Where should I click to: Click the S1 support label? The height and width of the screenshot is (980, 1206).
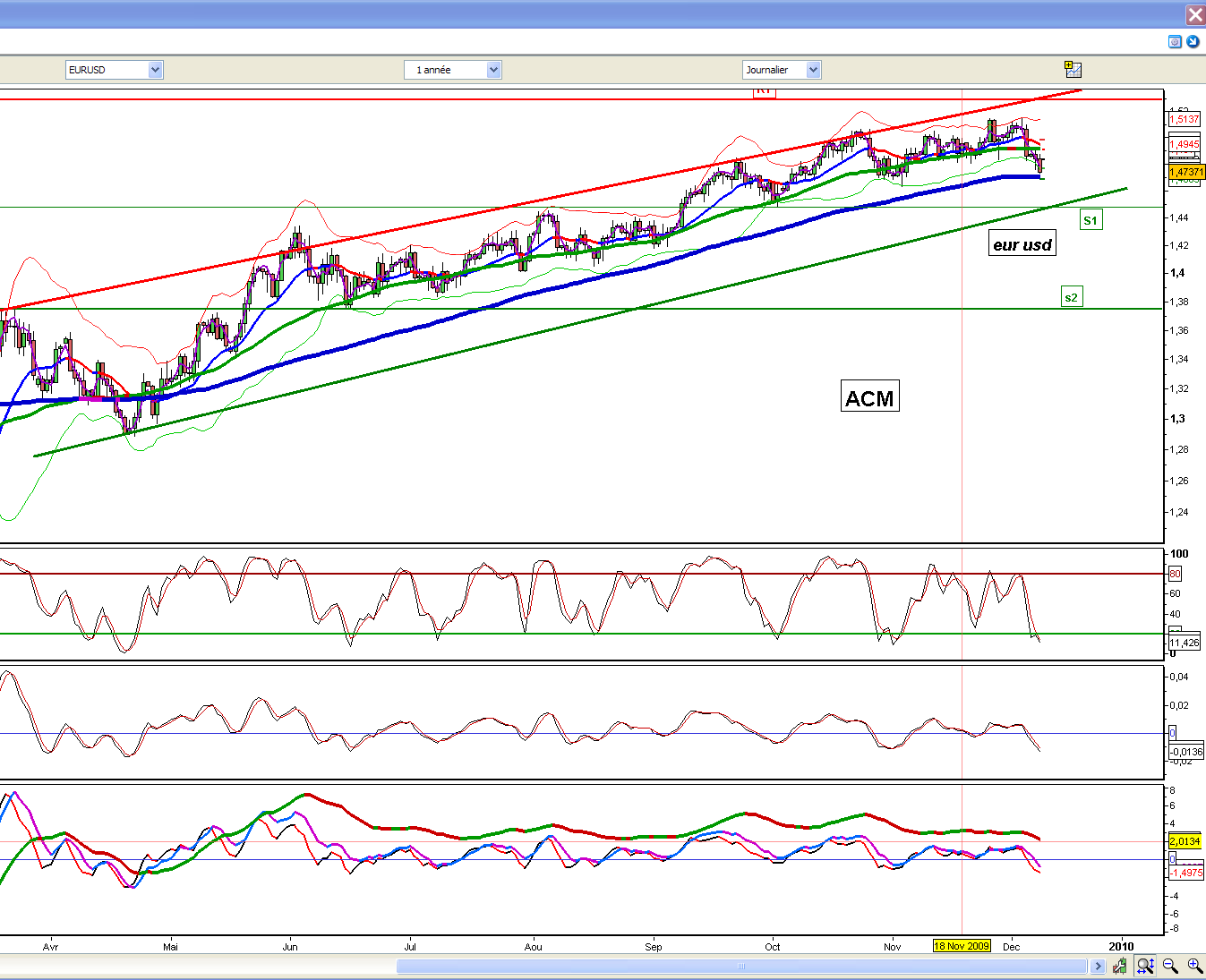(x=1090, y=220)
